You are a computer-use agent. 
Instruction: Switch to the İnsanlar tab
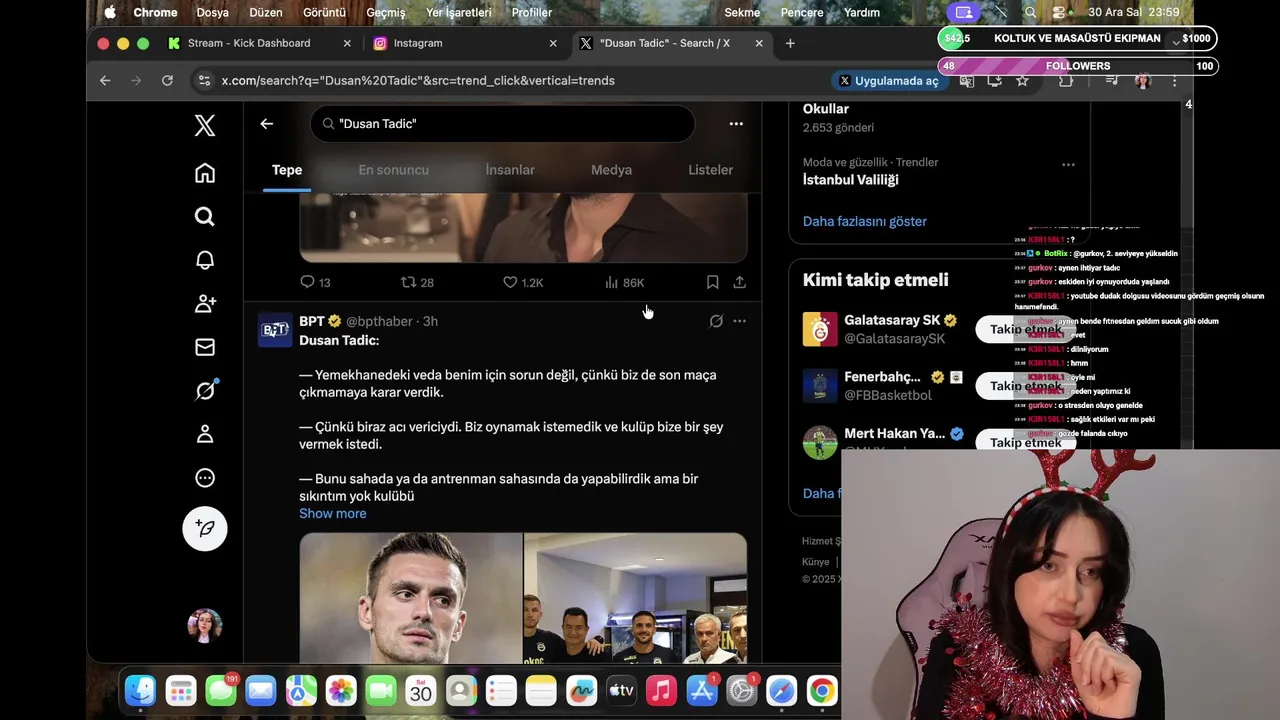click(510, 170)
